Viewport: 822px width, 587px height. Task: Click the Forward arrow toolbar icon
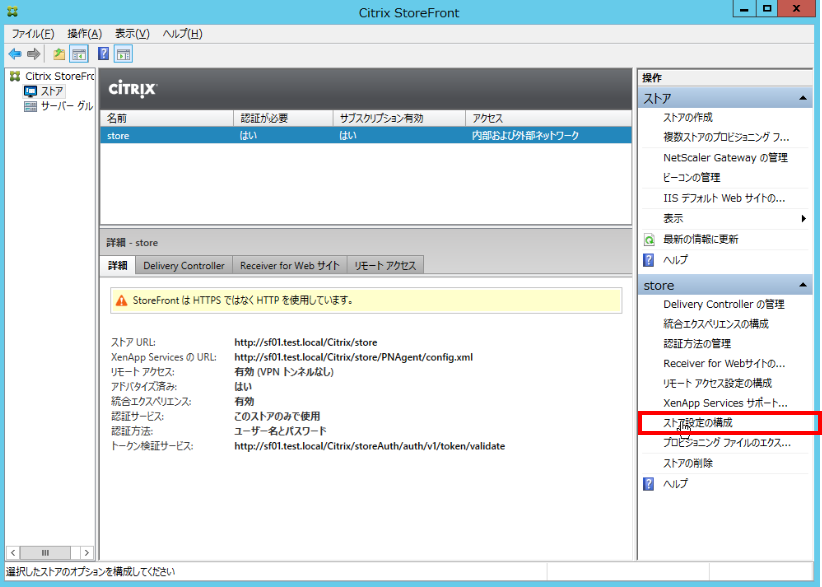[34, 53]
